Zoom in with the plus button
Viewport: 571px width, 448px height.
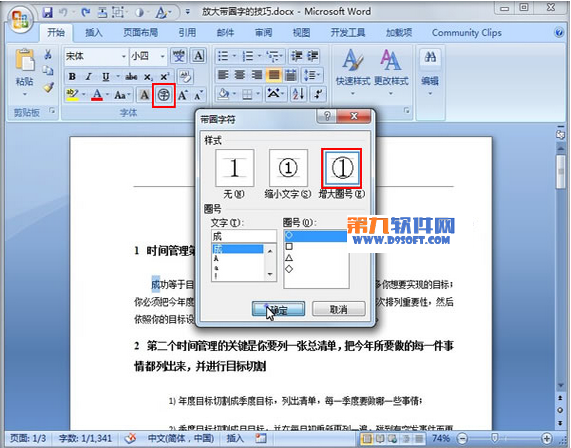tap(546, 438)
